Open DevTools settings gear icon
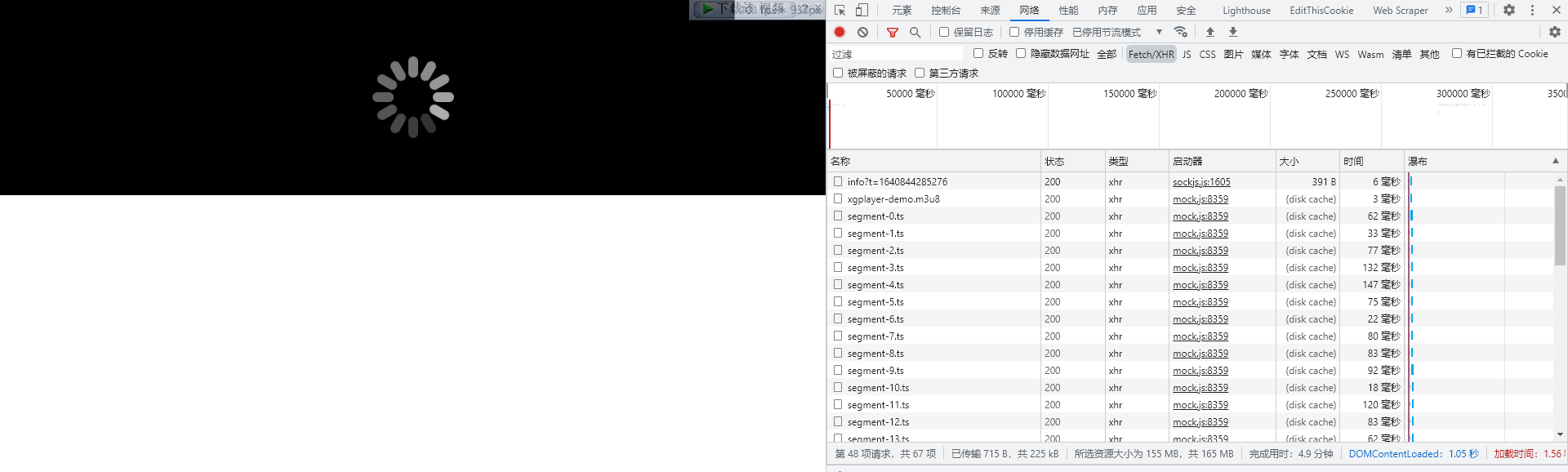Viewport: 1568px width, 472px height. point(1509,10)
